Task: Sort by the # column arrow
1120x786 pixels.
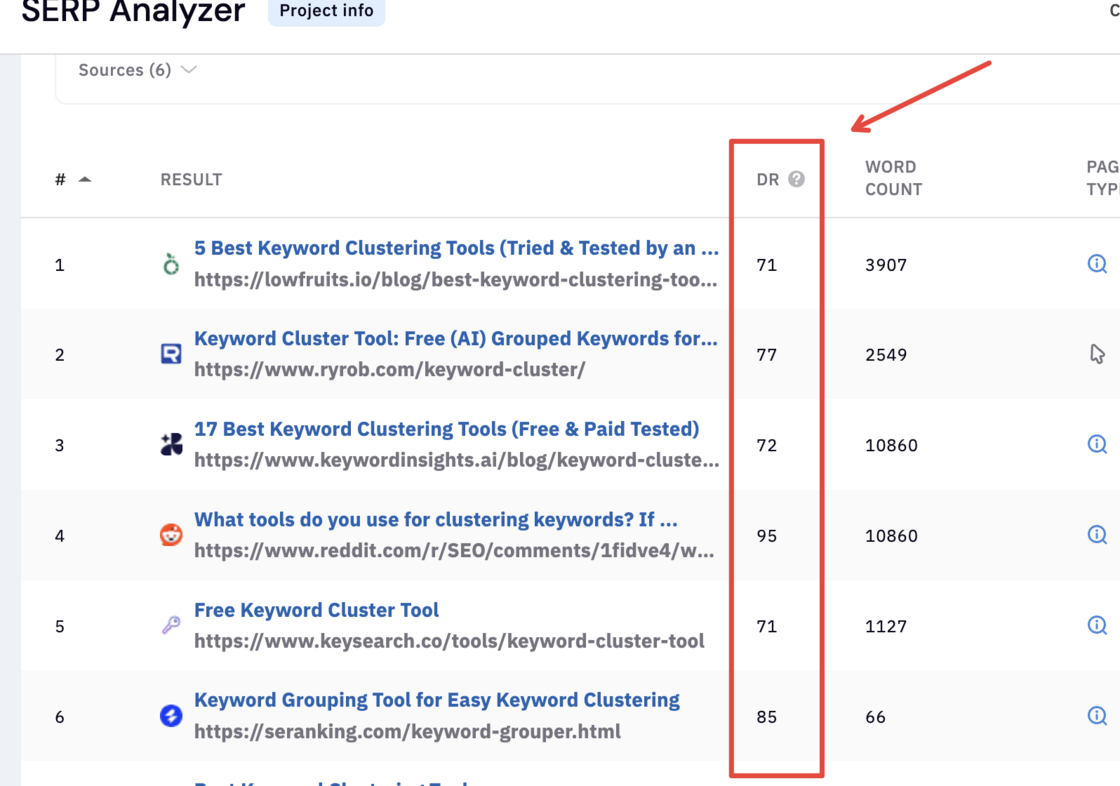Action: click(x=85, y=179)
